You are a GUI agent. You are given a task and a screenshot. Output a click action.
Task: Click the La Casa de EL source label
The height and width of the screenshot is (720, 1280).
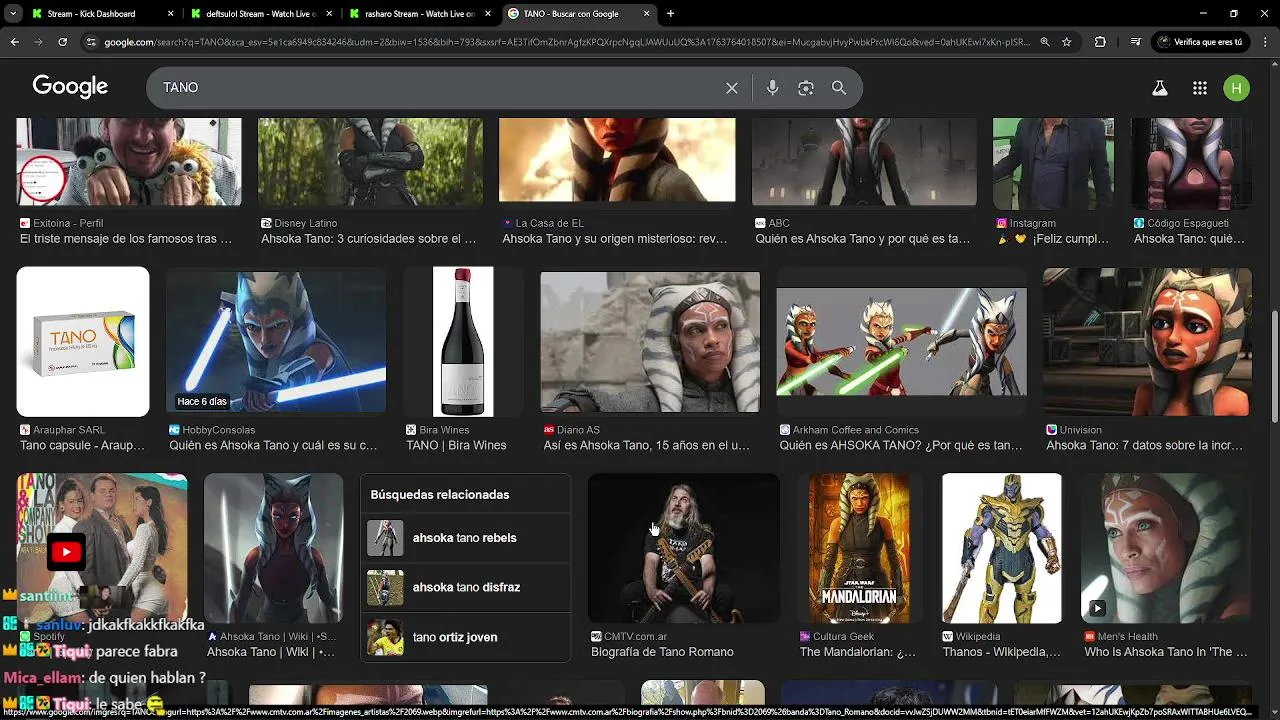(542, 223)
